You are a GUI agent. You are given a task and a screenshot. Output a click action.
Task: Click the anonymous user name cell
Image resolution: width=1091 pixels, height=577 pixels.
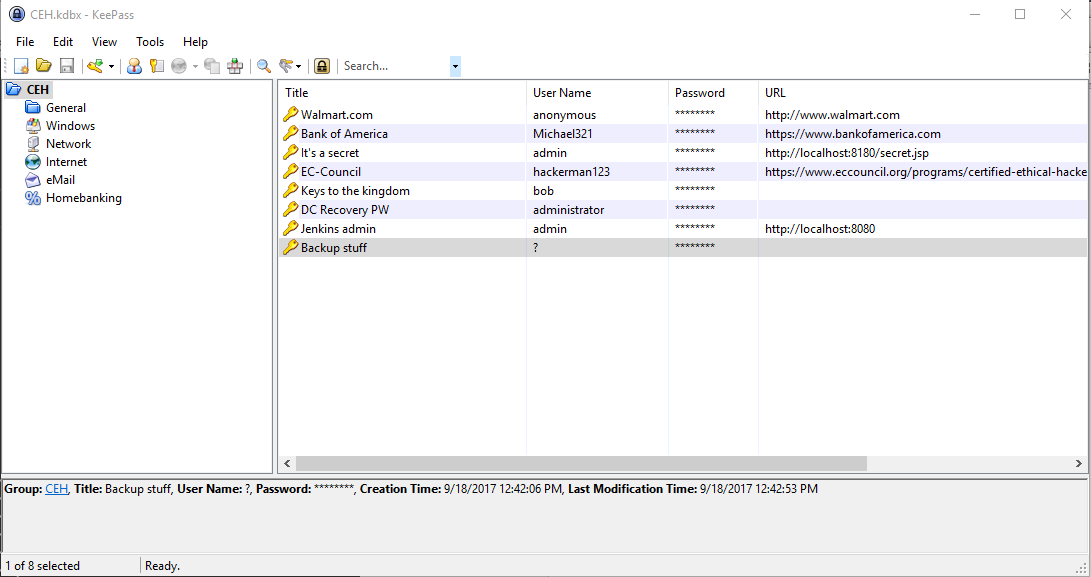(x=564, y=115)
